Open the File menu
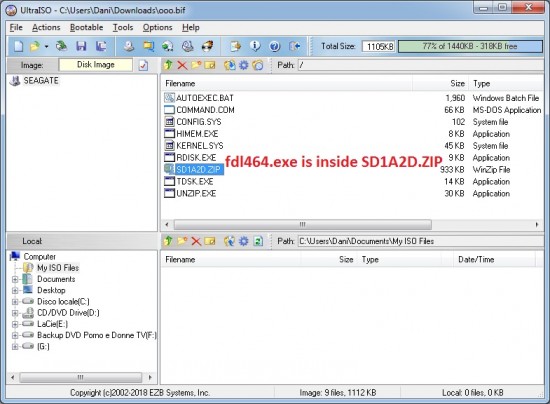This screenshot has height=404, width=550. coord(16,27)
